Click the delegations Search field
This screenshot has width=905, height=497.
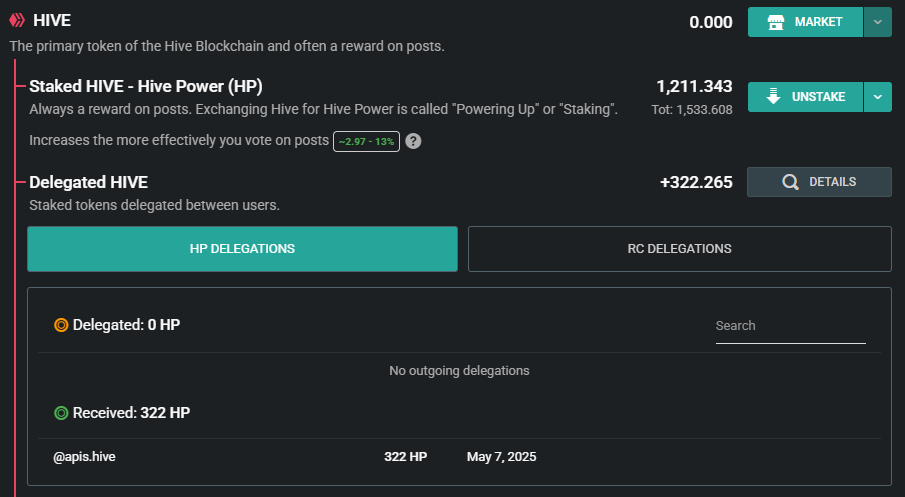click(x=791, y=326)
